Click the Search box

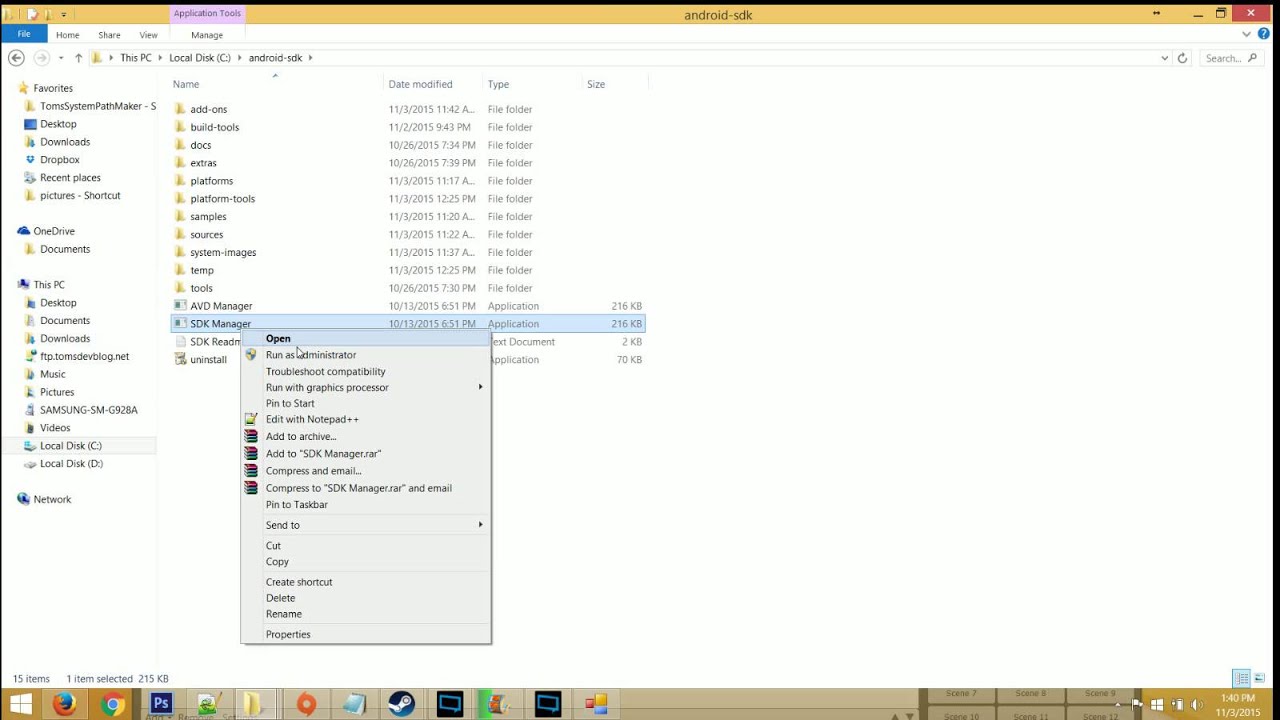click(x=1231, y=58)
